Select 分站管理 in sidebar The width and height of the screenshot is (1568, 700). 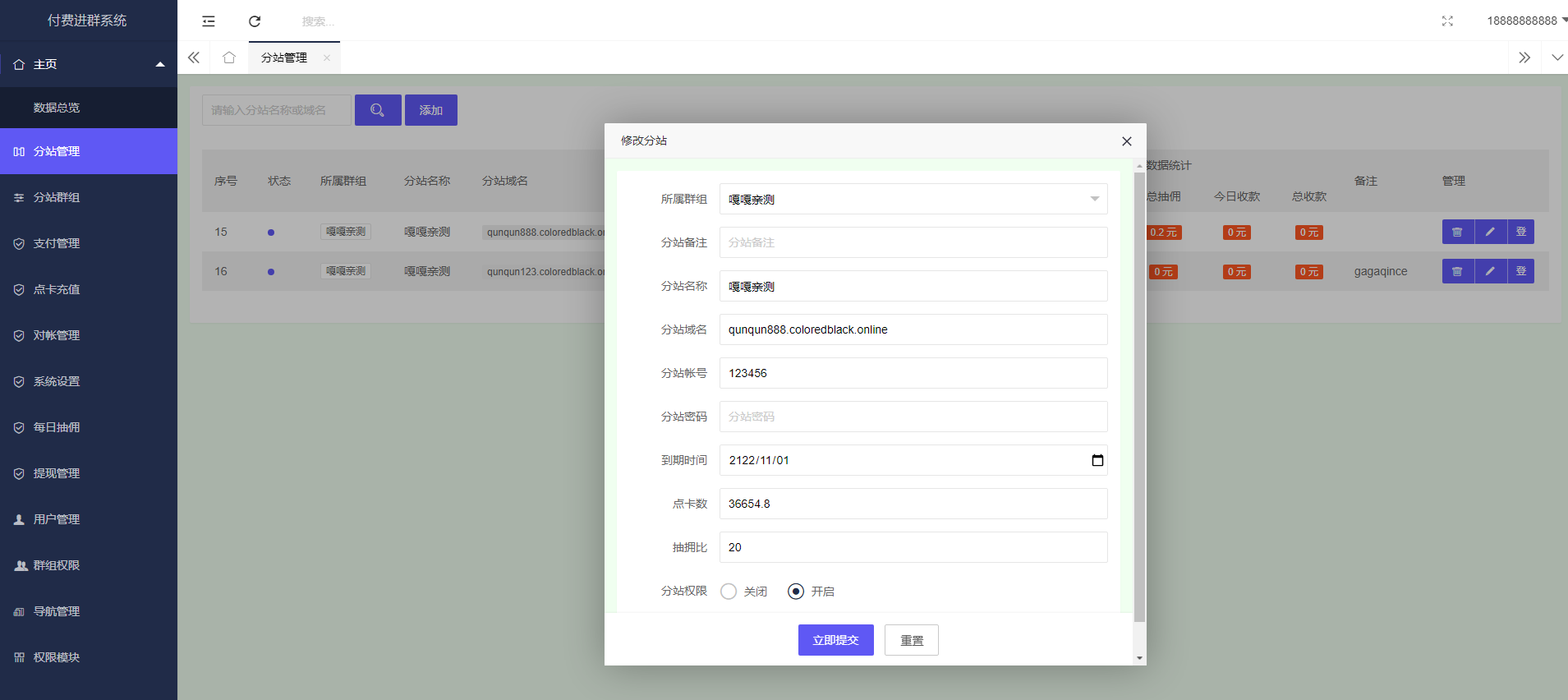point(89,151)
